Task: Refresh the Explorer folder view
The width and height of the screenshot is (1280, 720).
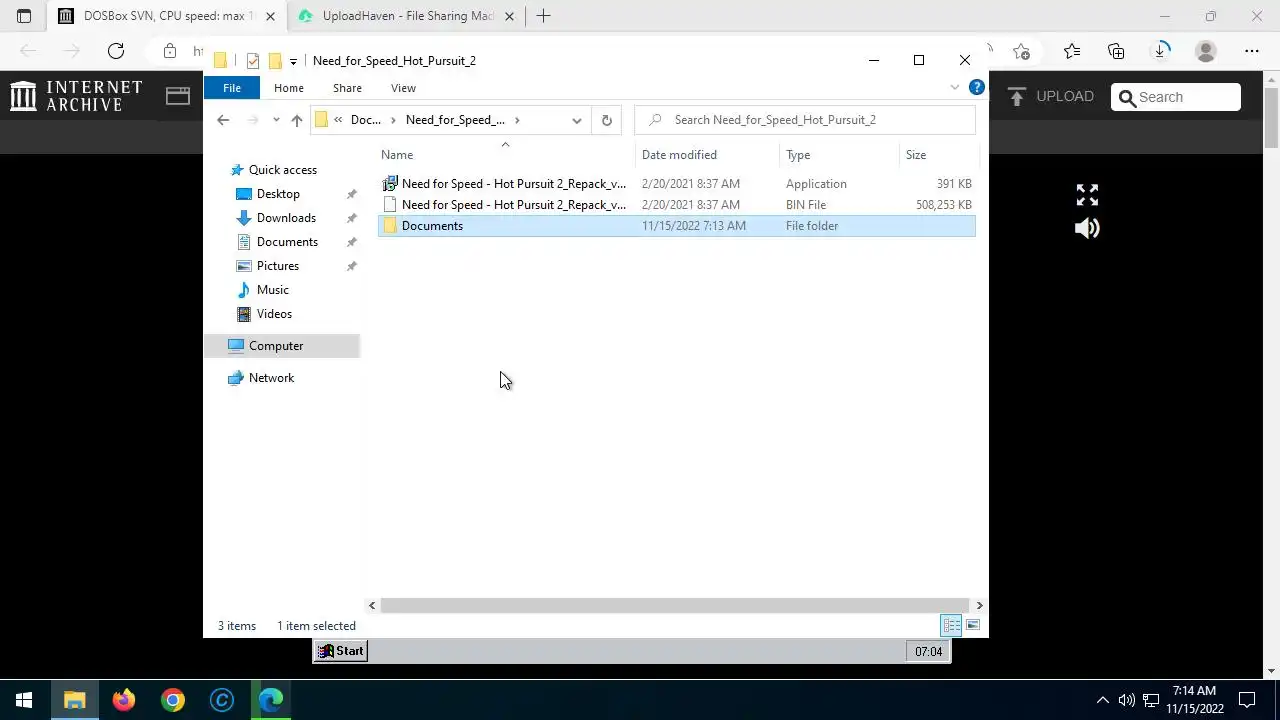Action: pos(606,120)
